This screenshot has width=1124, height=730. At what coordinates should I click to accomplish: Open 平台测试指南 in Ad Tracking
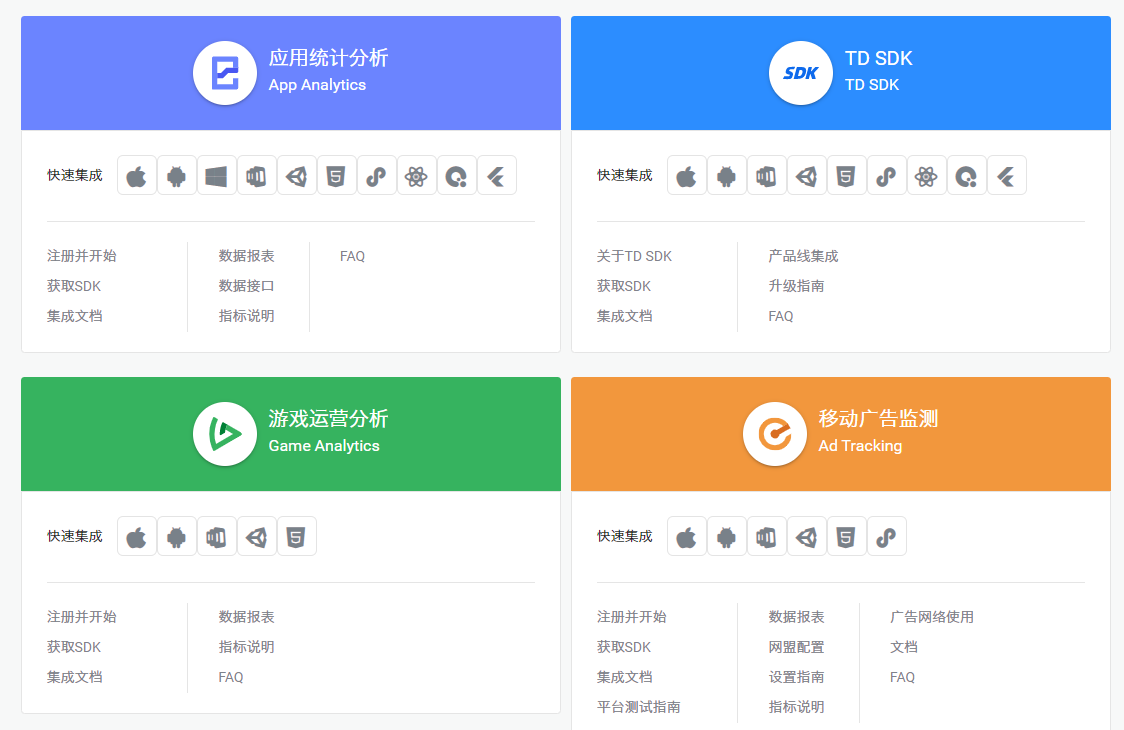[x=638, y=707]
